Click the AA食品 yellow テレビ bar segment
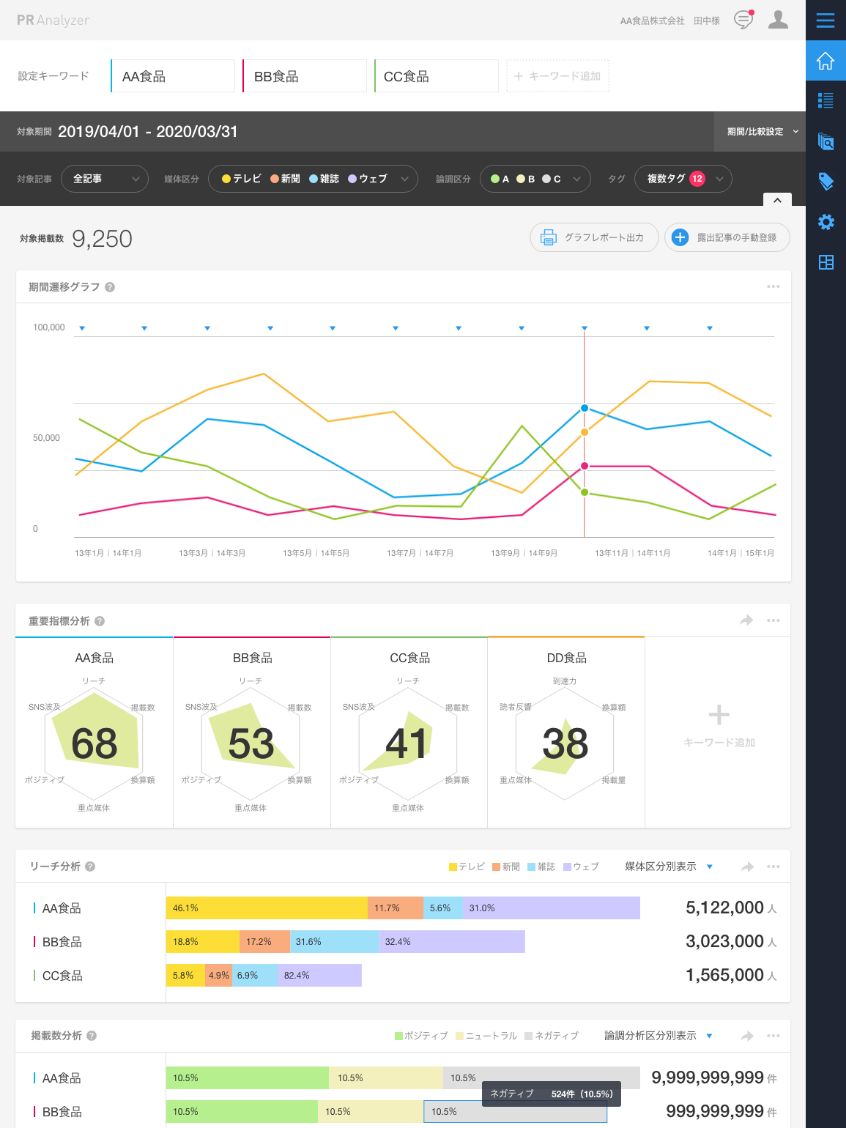 tap(266, 908)
